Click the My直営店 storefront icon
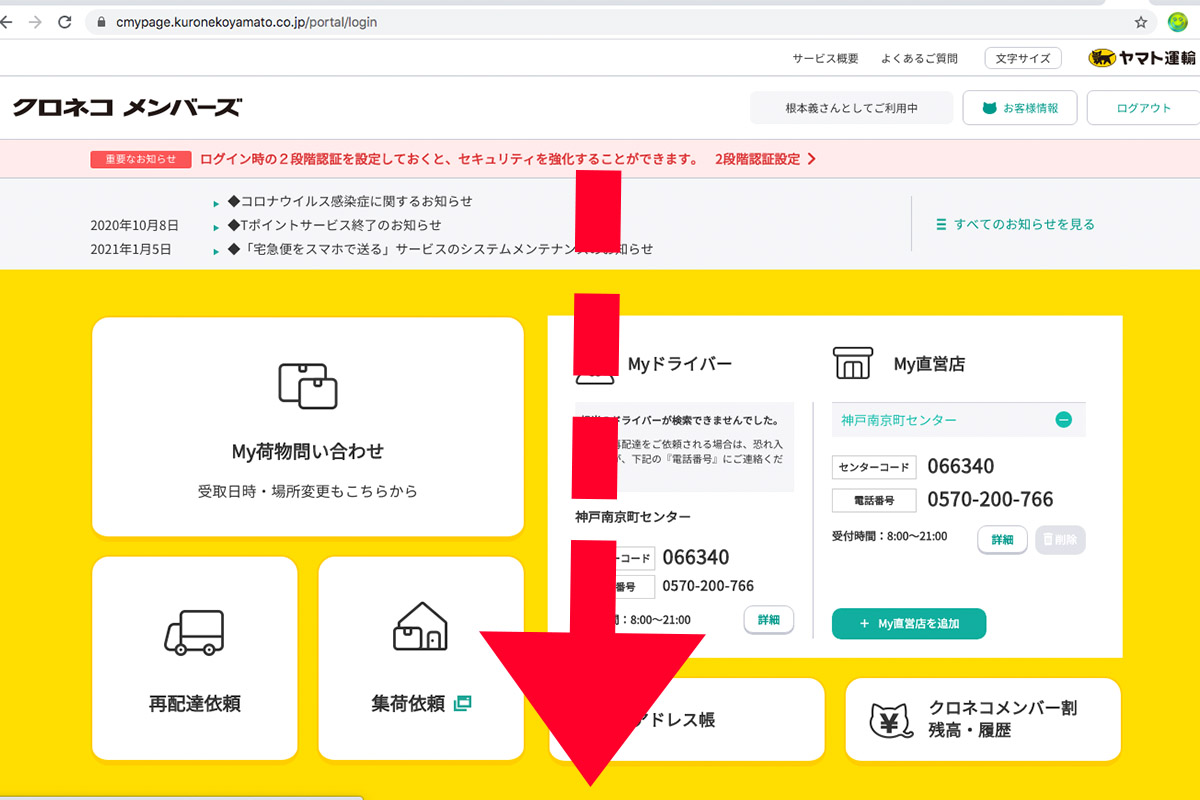 click(854, 364)
